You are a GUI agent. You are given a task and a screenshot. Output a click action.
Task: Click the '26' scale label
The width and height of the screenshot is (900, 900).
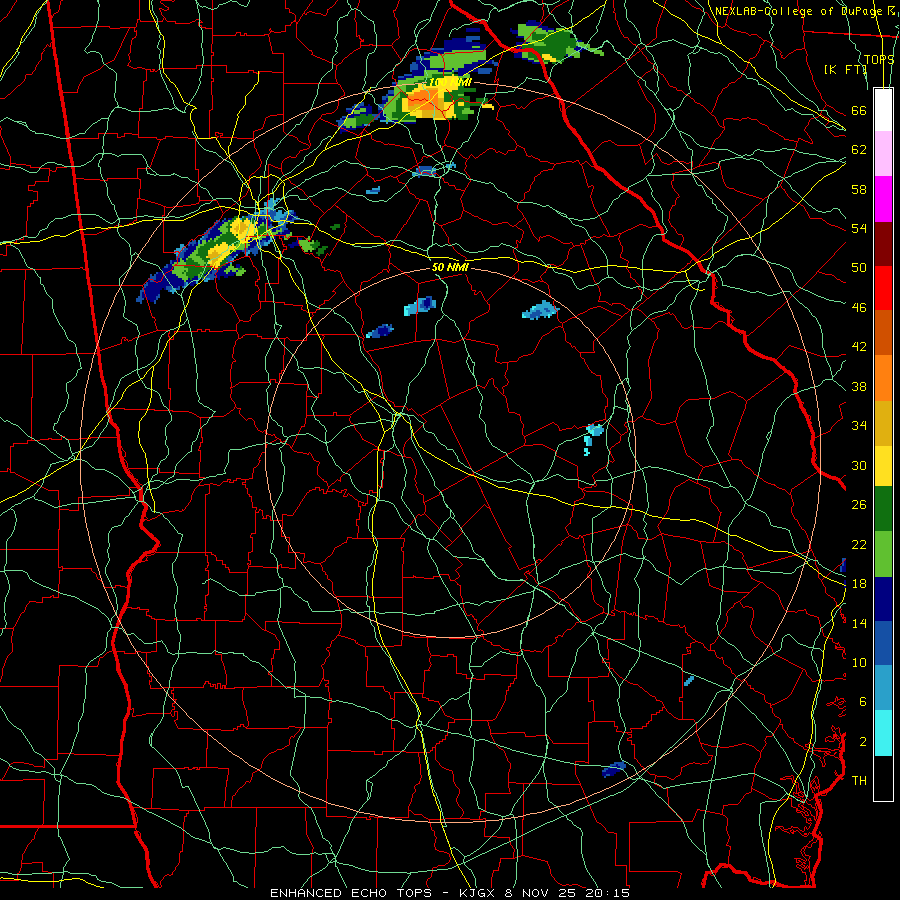[x=859, y=505]
